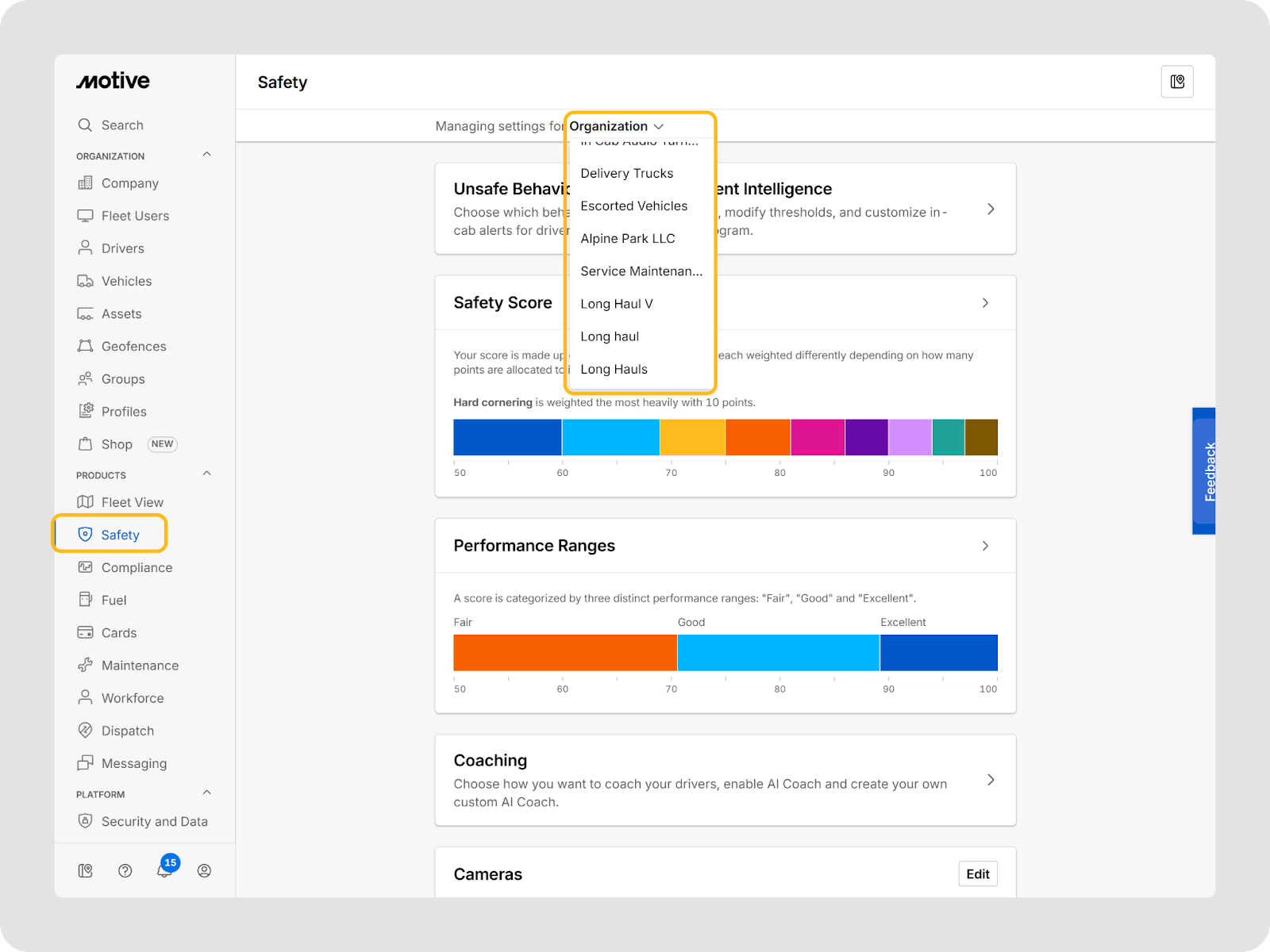
Task: Open Dispatch in the Products section
Action: [127, 731]
